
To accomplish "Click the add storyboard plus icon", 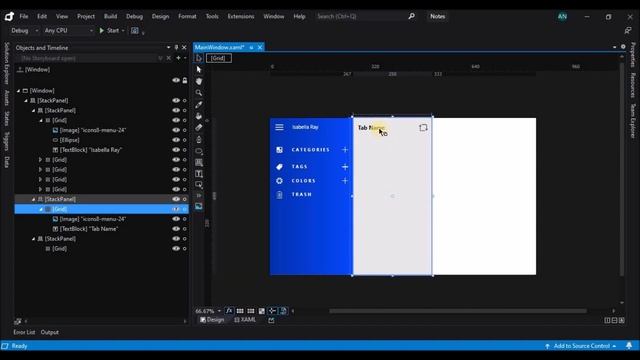I will [178, 58].
